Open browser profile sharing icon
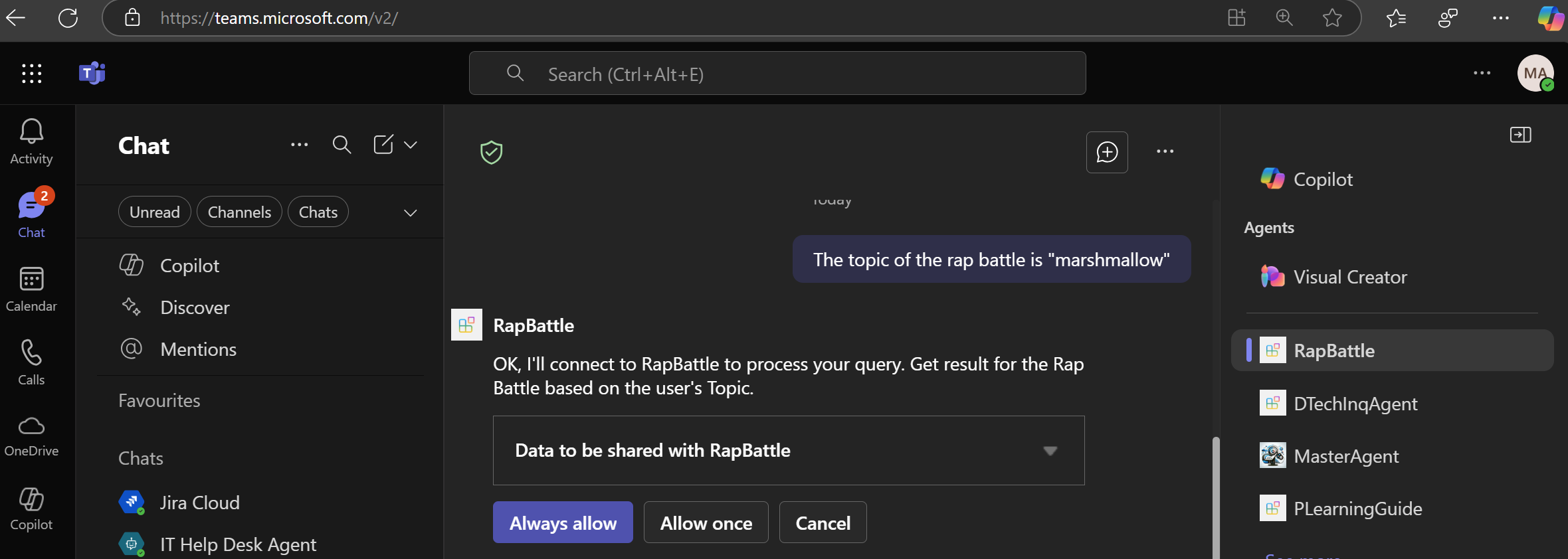 point(1448,18)
